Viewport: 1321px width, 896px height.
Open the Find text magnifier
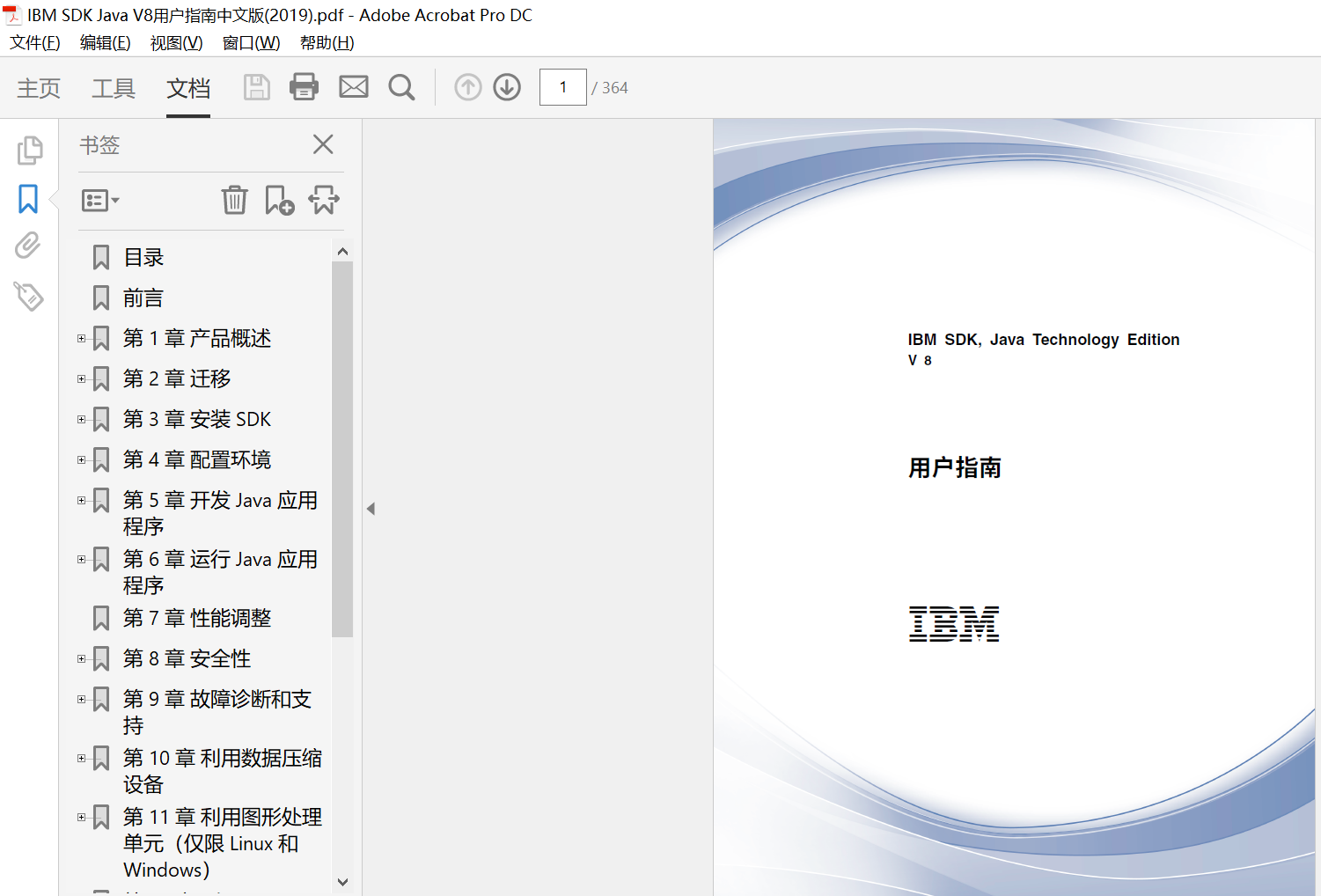[x=402, y=87]
